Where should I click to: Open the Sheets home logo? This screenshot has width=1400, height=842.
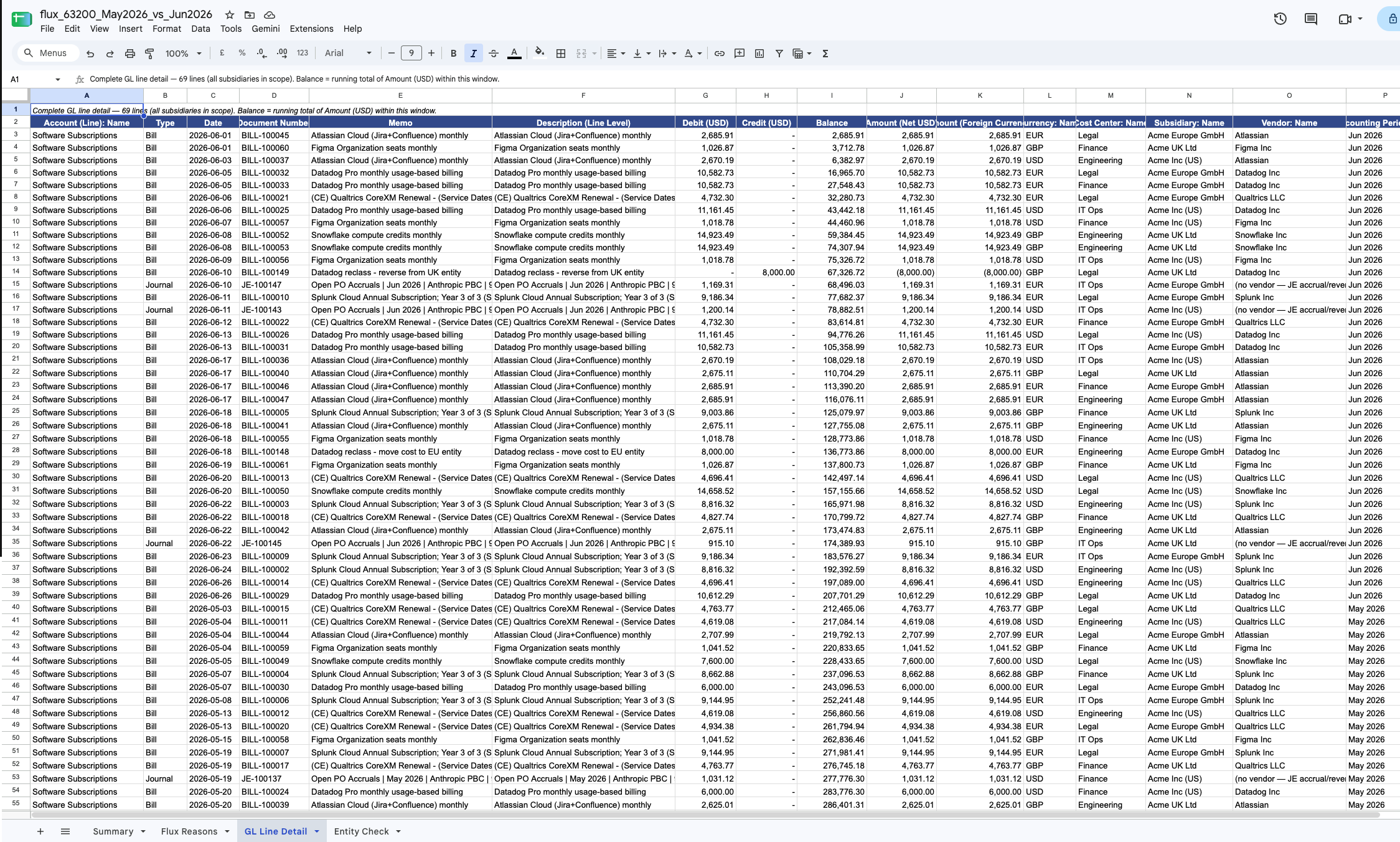coord(21,19)
